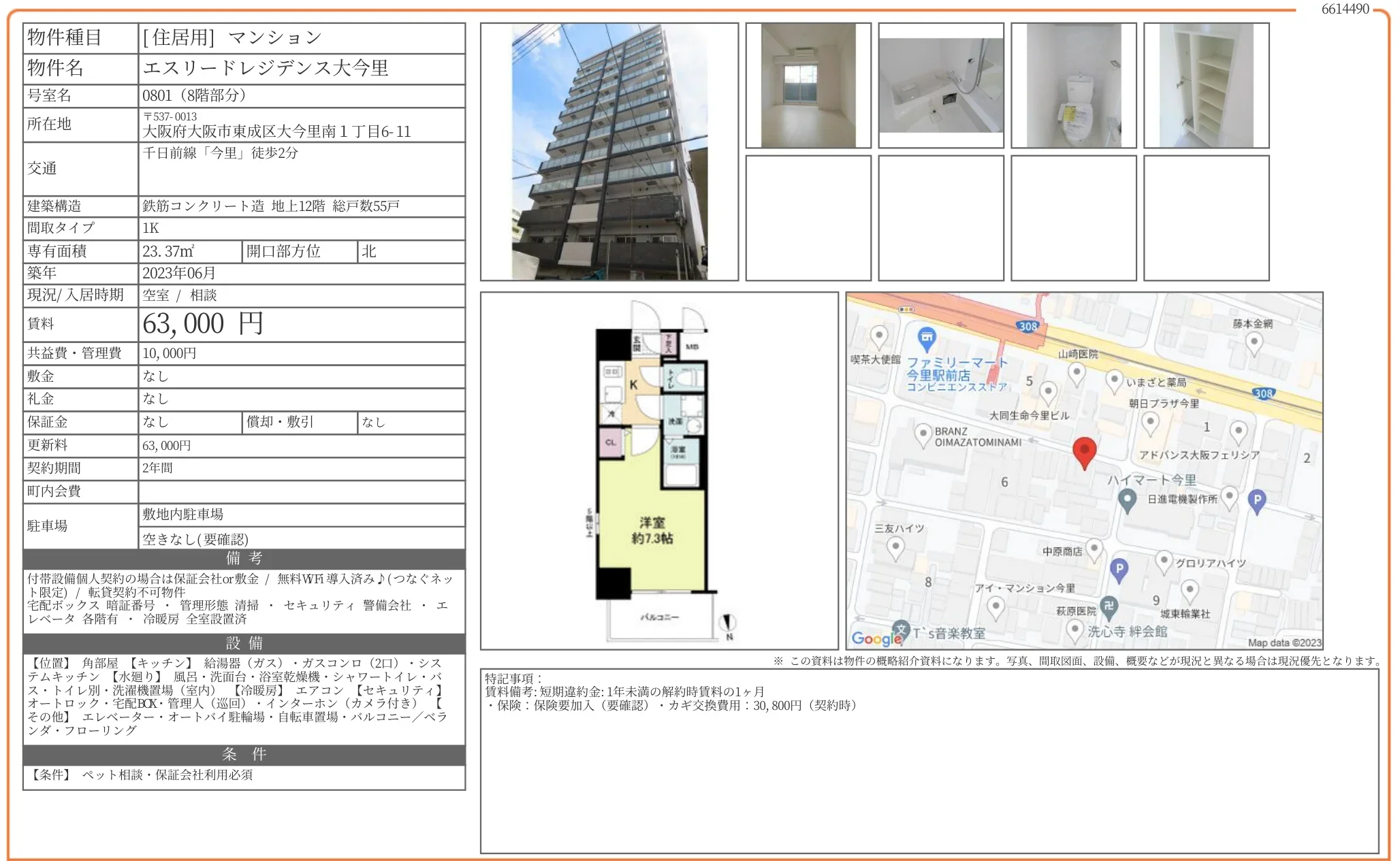Click the building exterior photo
Image resolution: width=1400 pixels, height=861 pixels.
[609, 152]
